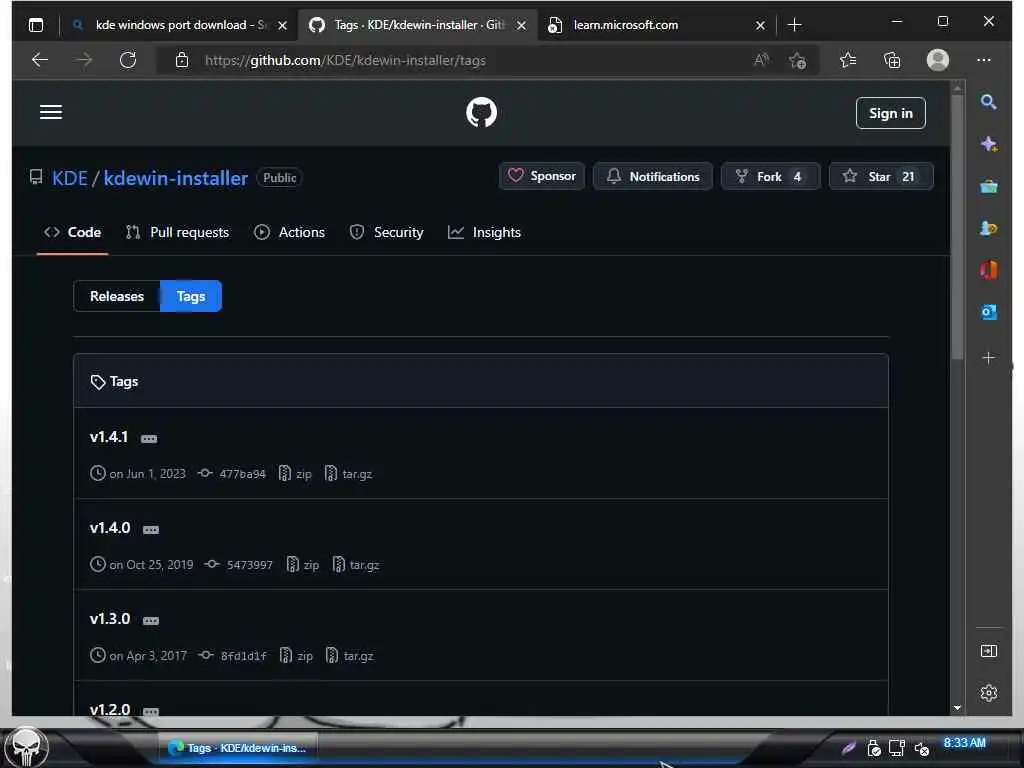
Task: Open the v1.4.0 tag
Action: pos(110,528)
